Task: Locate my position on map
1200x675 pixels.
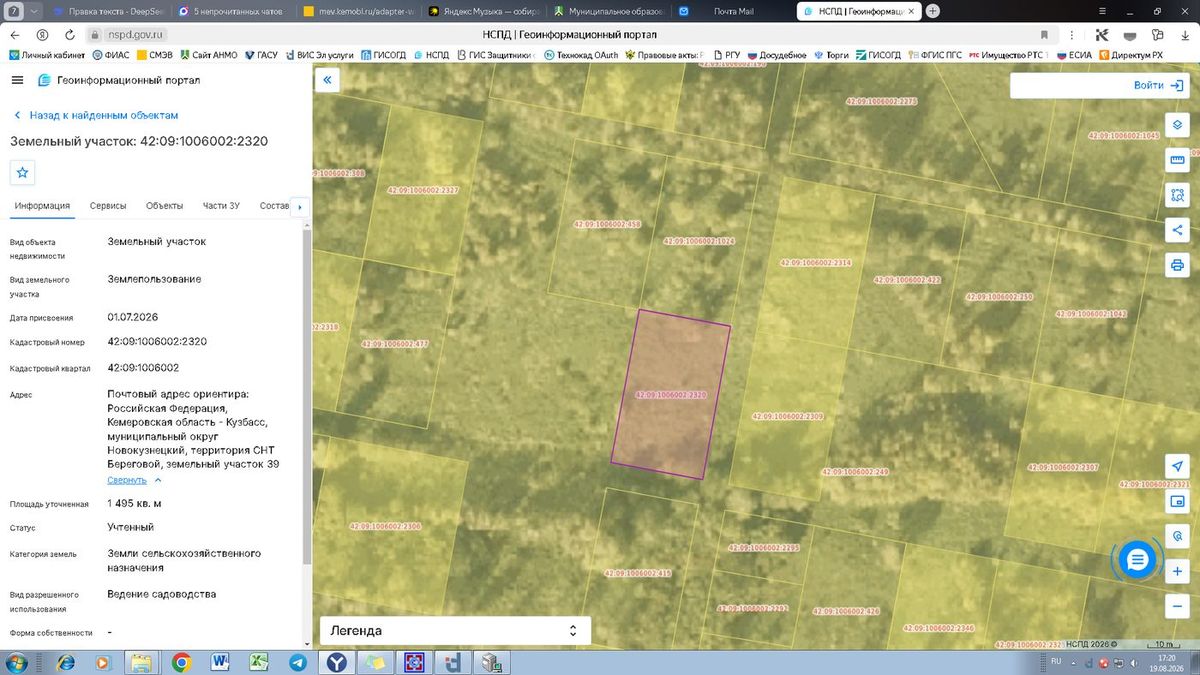Action: click(1177, 467)
